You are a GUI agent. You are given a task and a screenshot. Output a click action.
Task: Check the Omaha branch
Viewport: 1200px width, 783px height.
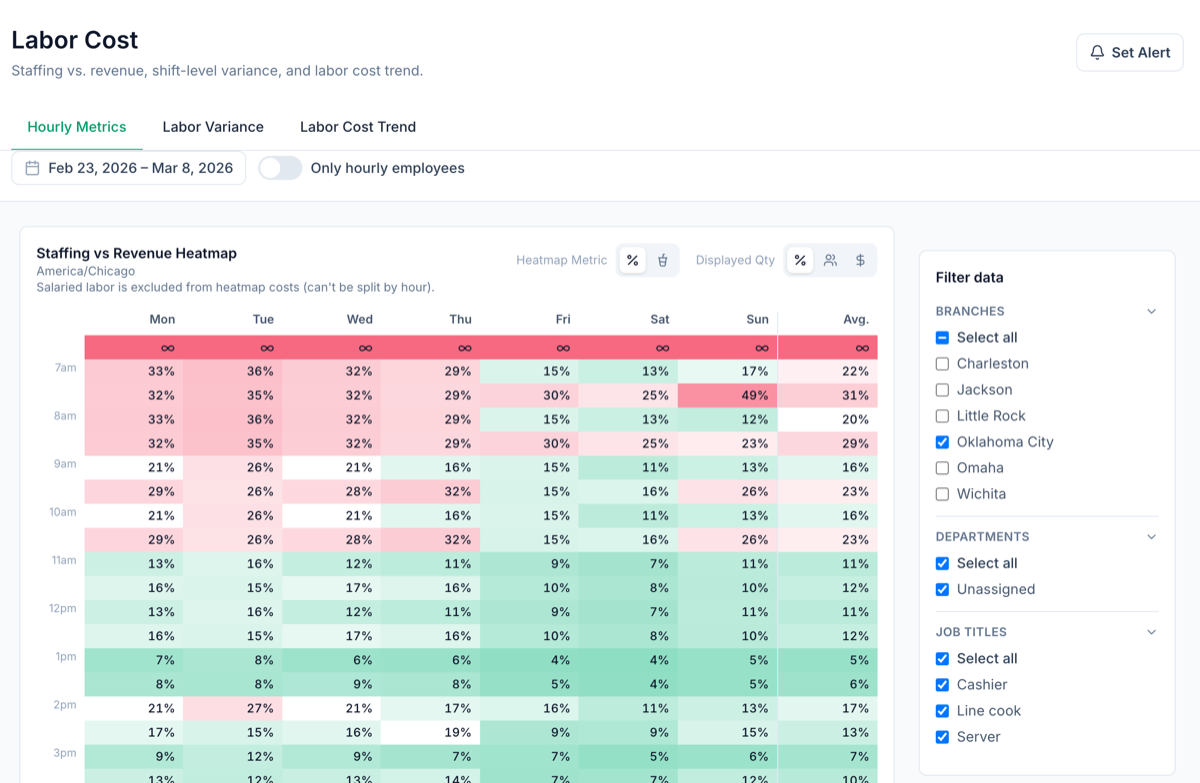[x=942, y=468]
